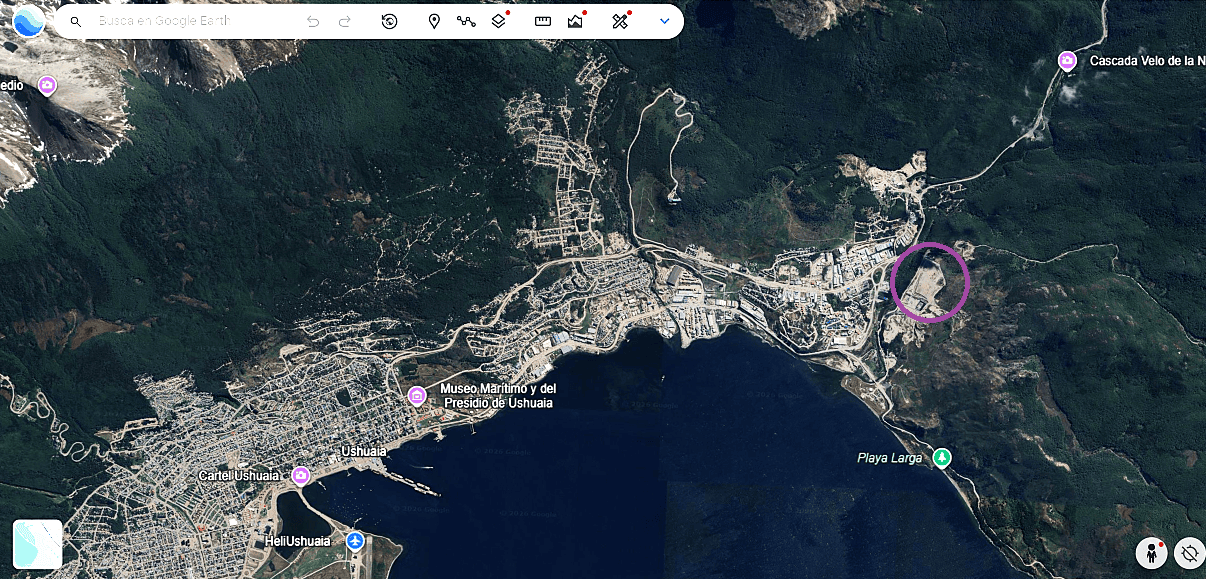This screenshot has width=1206, height=579.
Task: Click the redo arrow in toolbar
Action: tap(345, 21)
